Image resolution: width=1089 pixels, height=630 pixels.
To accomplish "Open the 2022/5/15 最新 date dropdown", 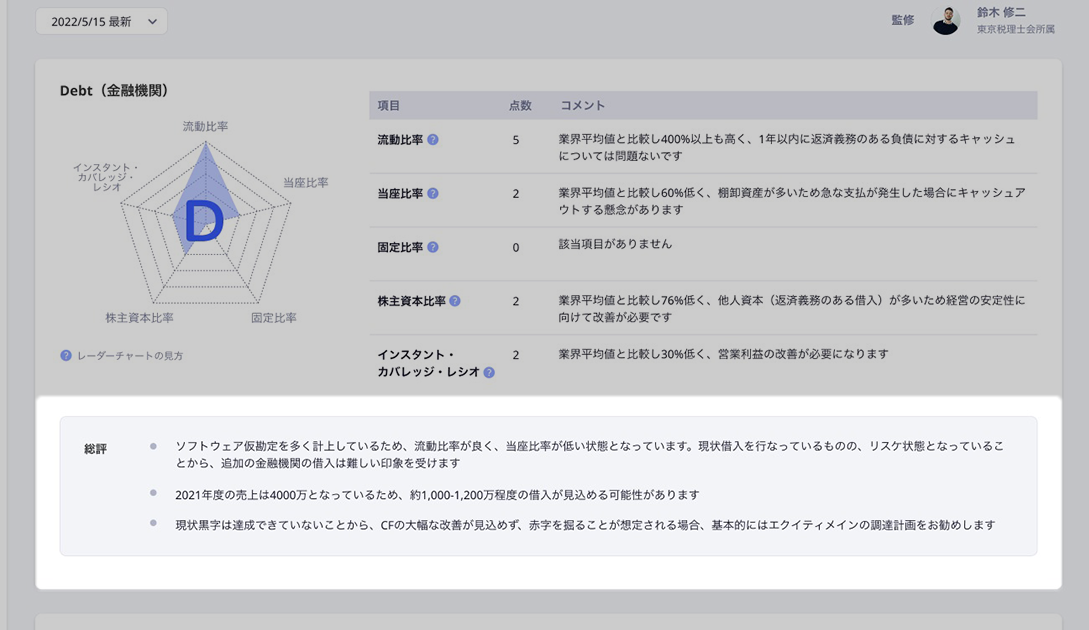I will coord(101,21).
